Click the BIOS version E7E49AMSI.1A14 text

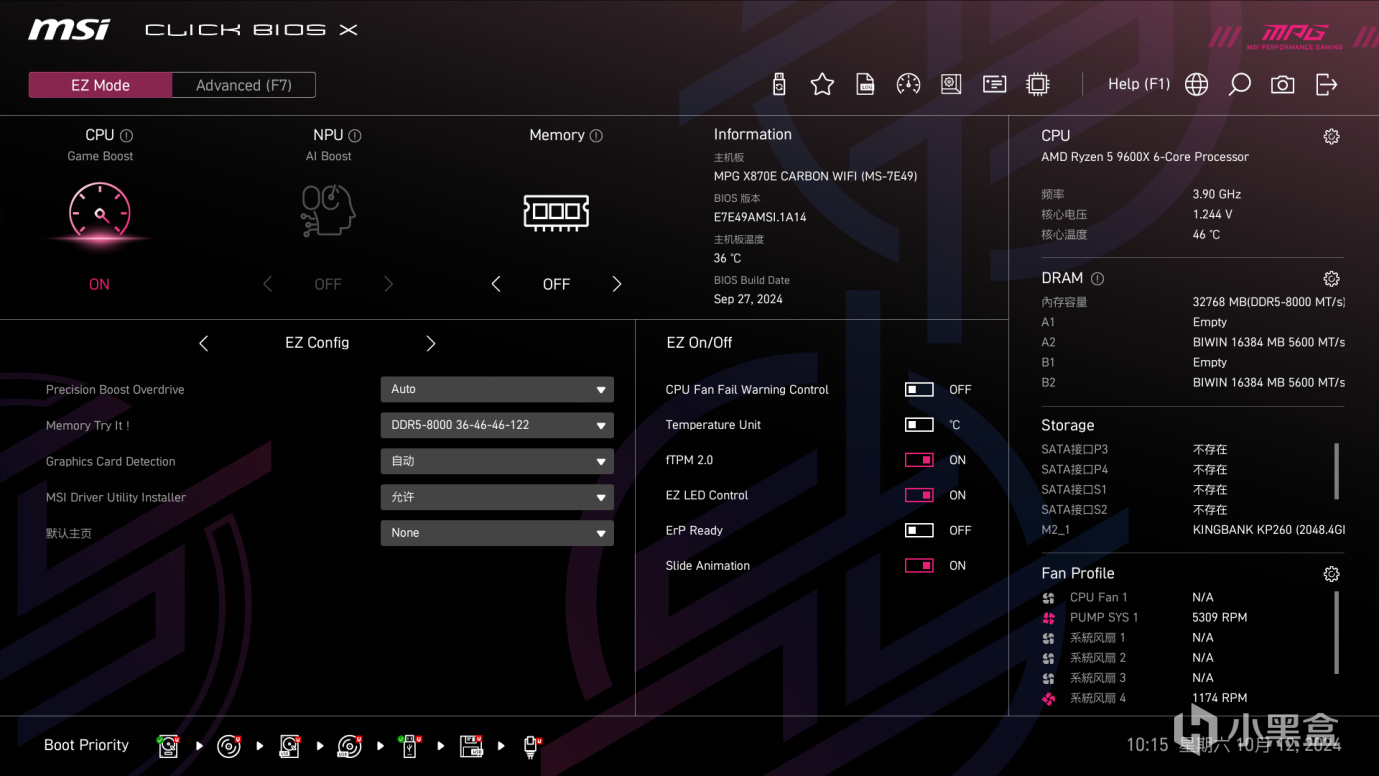coord(760,217)
